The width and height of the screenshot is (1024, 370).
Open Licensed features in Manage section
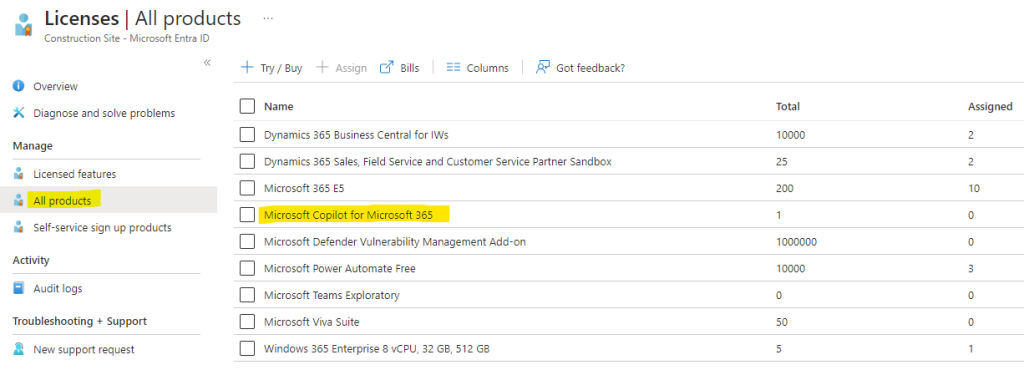tap(74, 174)
